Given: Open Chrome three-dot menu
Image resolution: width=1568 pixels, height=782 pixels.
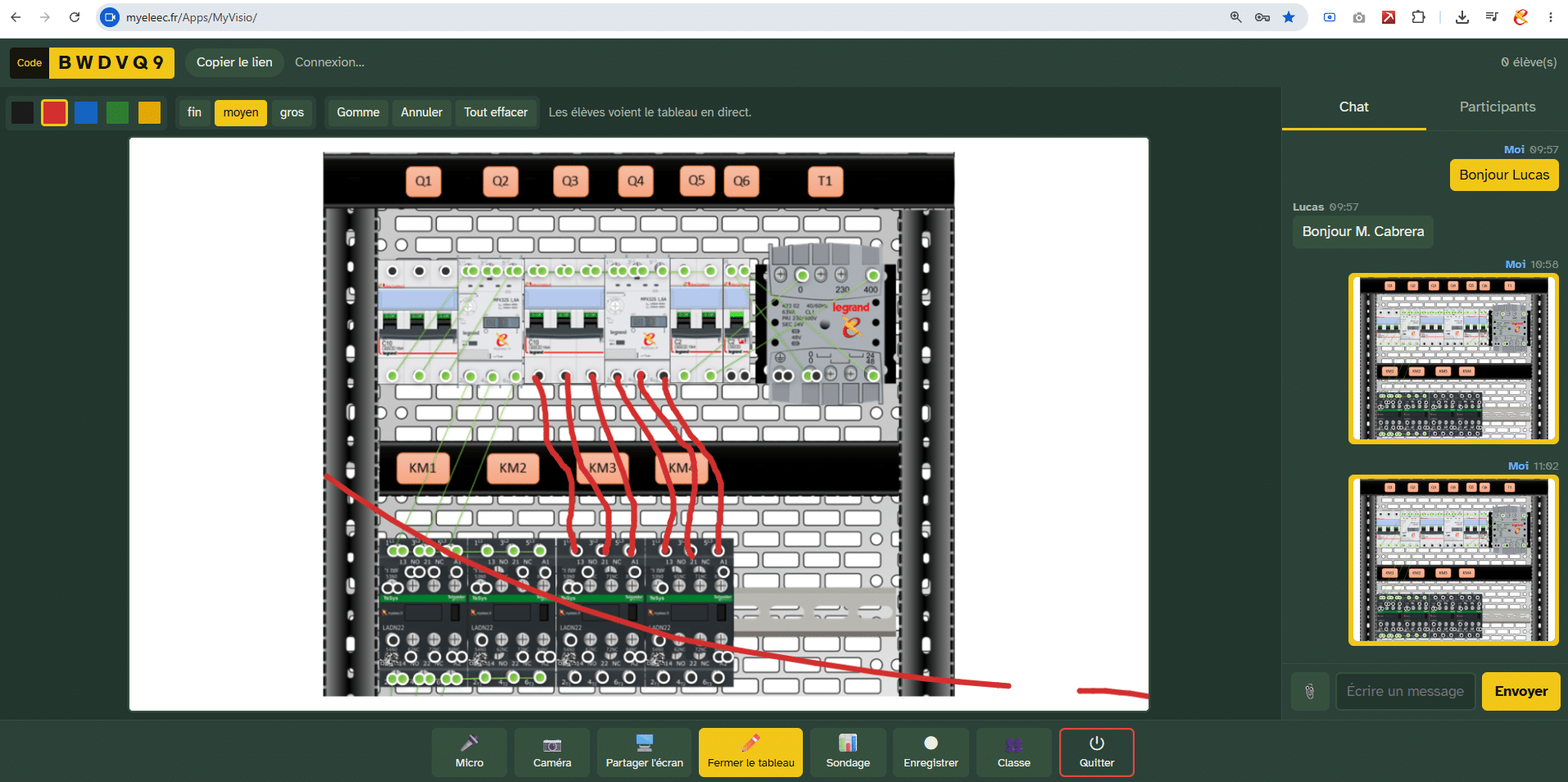Looking at the screenshot, I should pyautogui.click(x=1550, y=17).
